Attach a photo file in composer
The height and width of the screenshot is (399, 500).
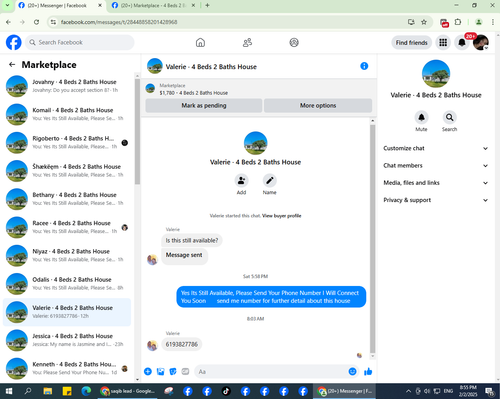click(x=160, y=371)
